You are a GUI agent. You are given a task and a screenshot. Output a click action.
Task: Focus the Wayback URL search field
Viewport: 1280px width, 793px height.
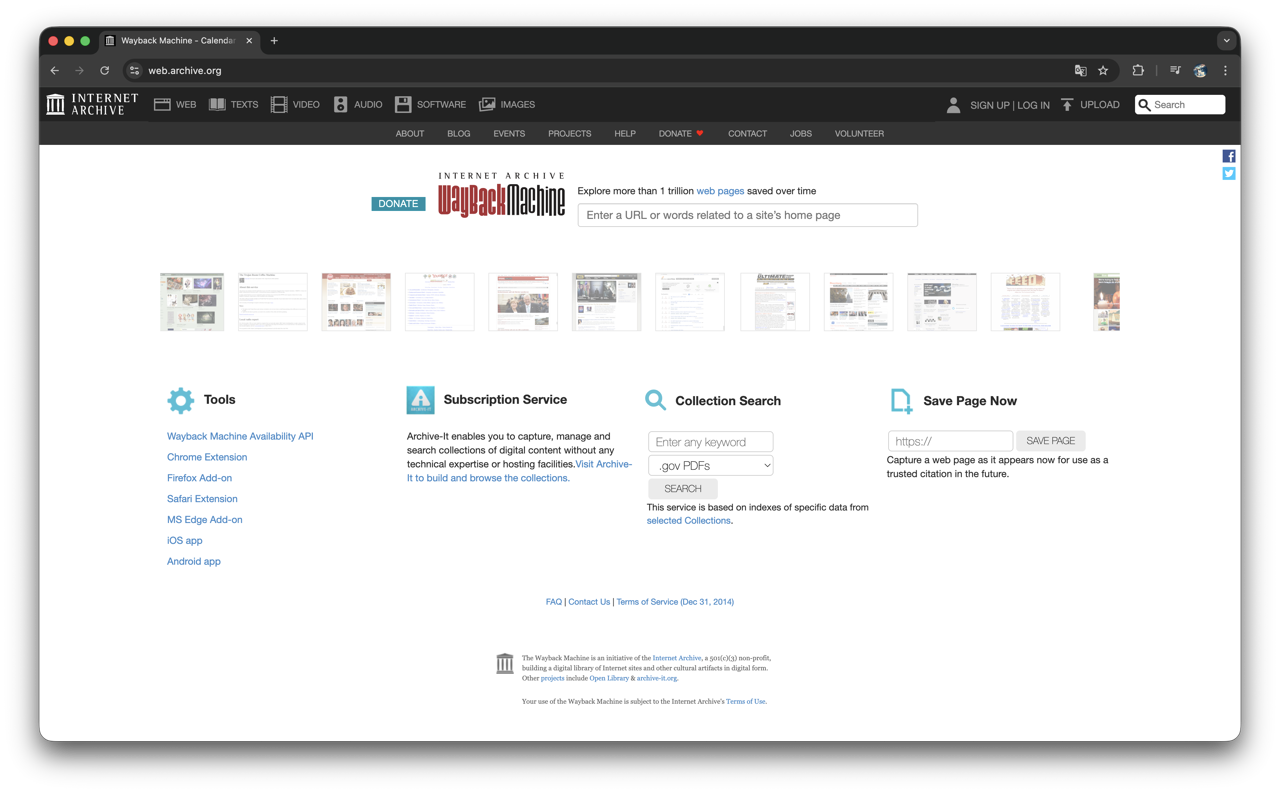[747, 215]
